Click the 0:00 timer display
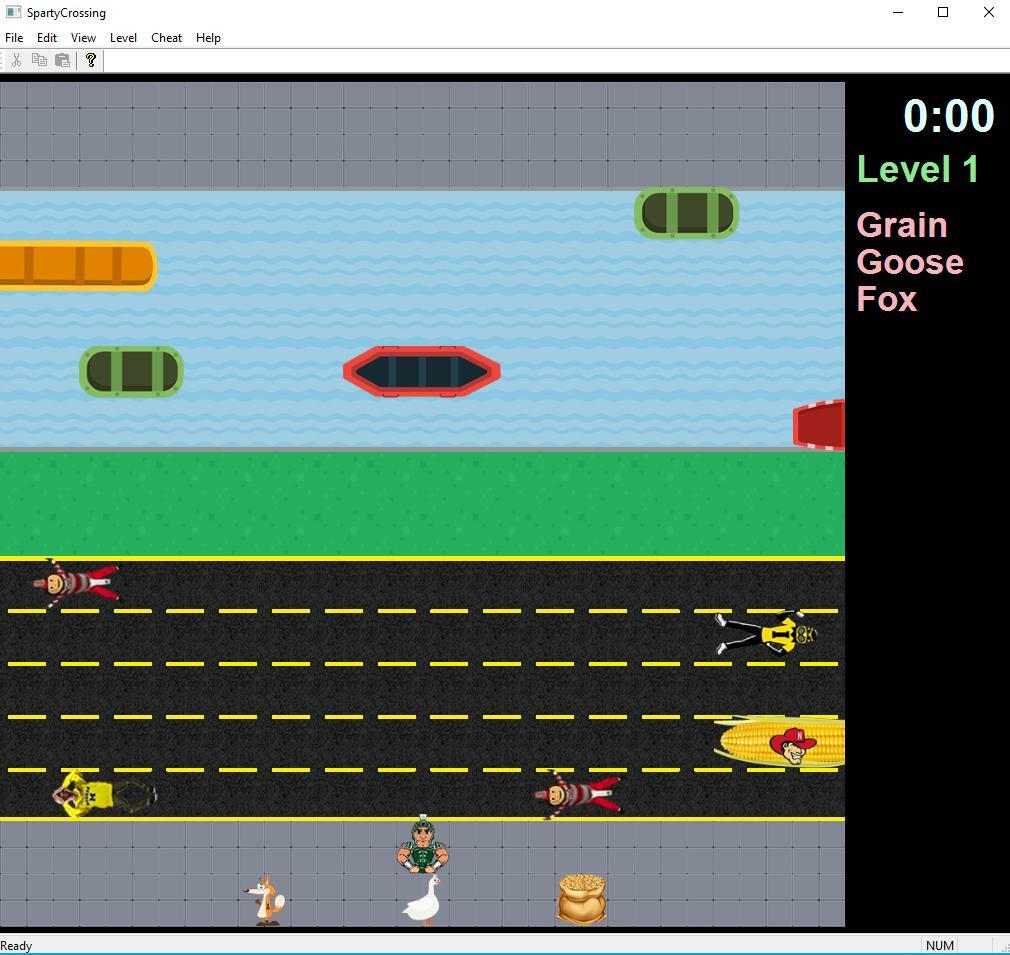1010x955 pixels. [949, 116]
